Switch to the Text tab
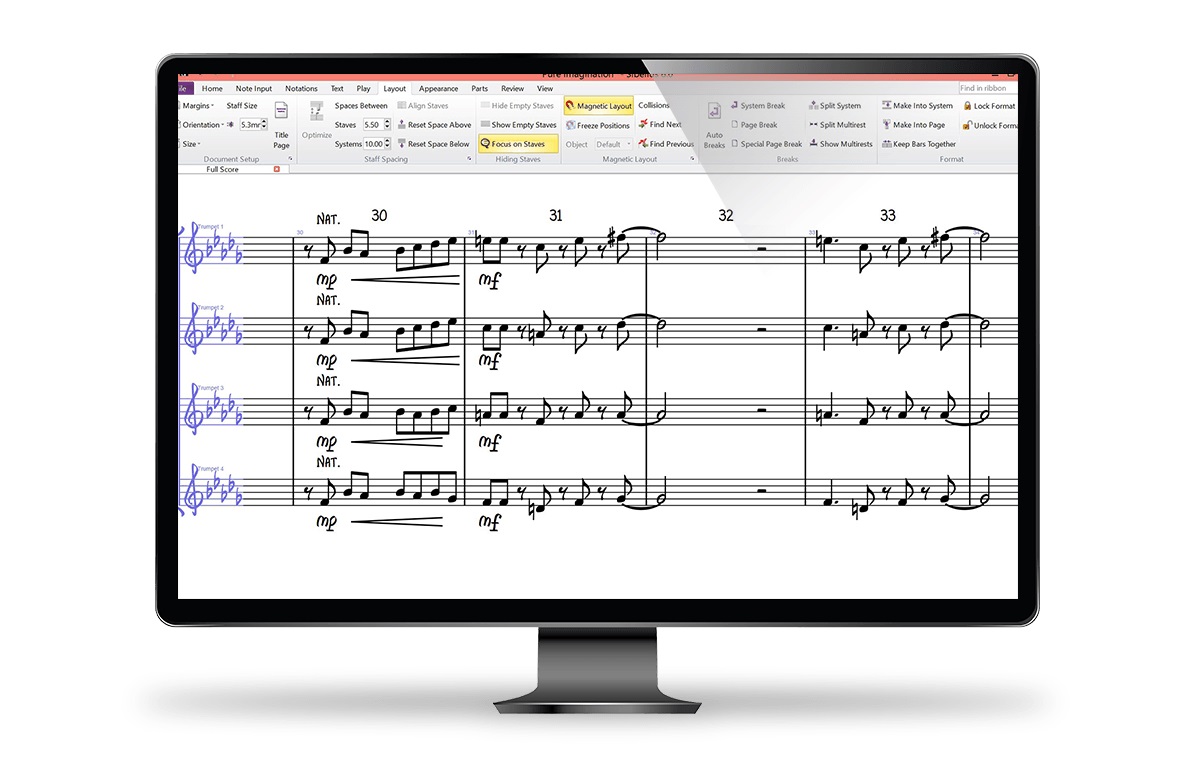The width and height of the screenshot is (1196, 759). coord(337,88)
